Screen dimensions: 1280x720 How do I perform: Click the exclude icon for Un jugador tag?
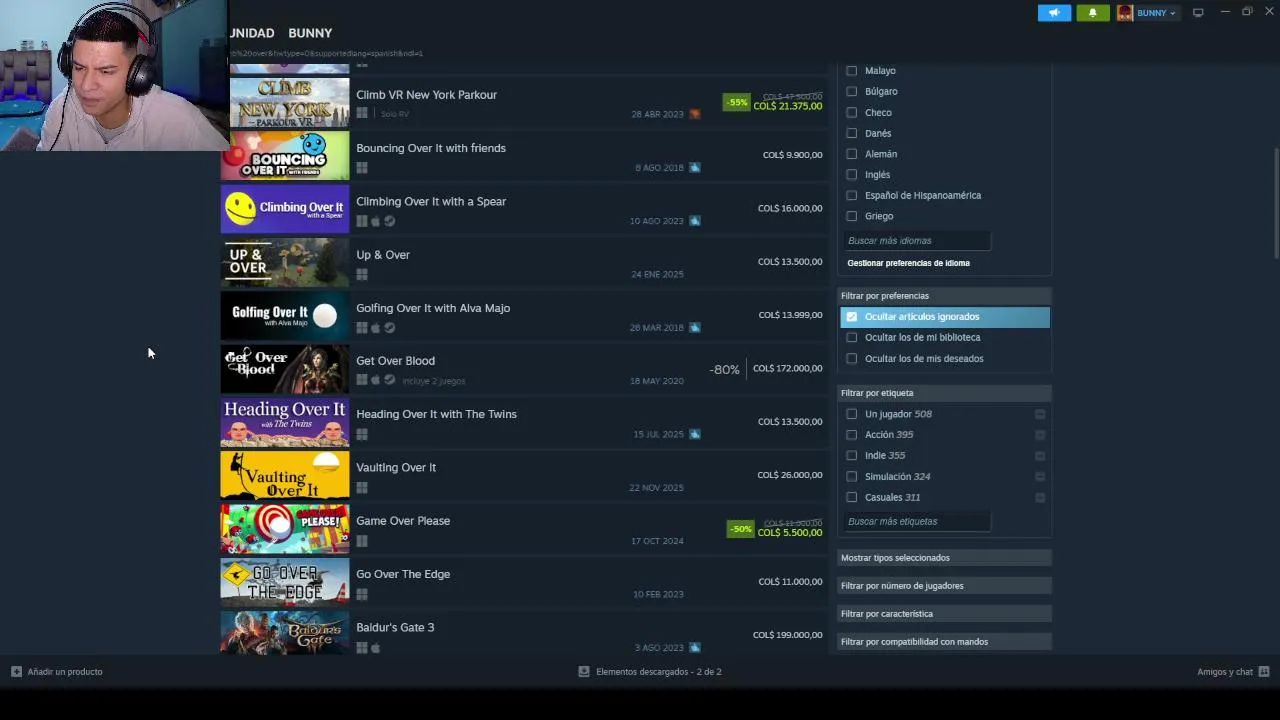(x=1040, y=414)
